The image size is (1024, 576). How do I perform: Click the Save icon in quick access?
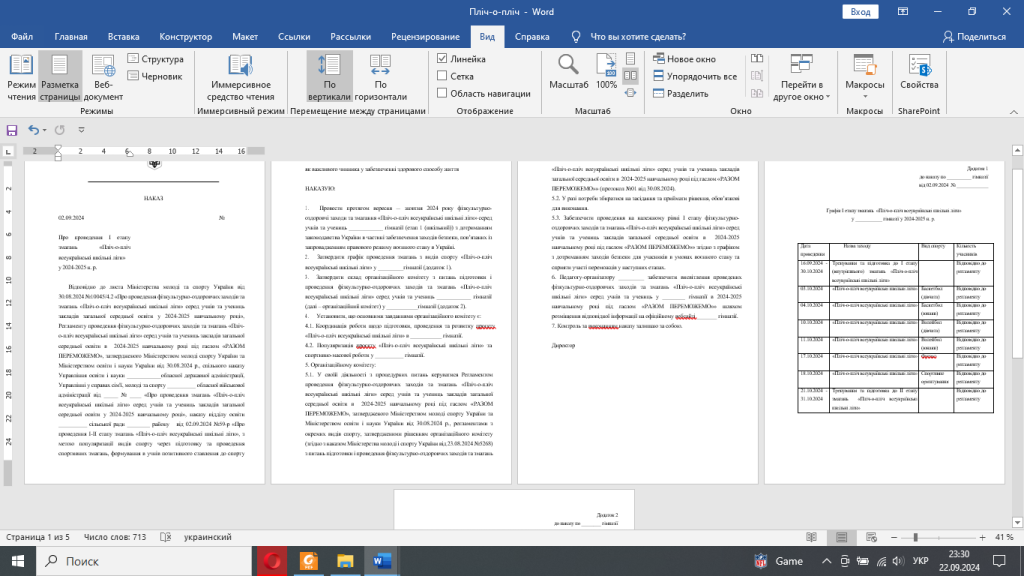[x=12, y=130]
